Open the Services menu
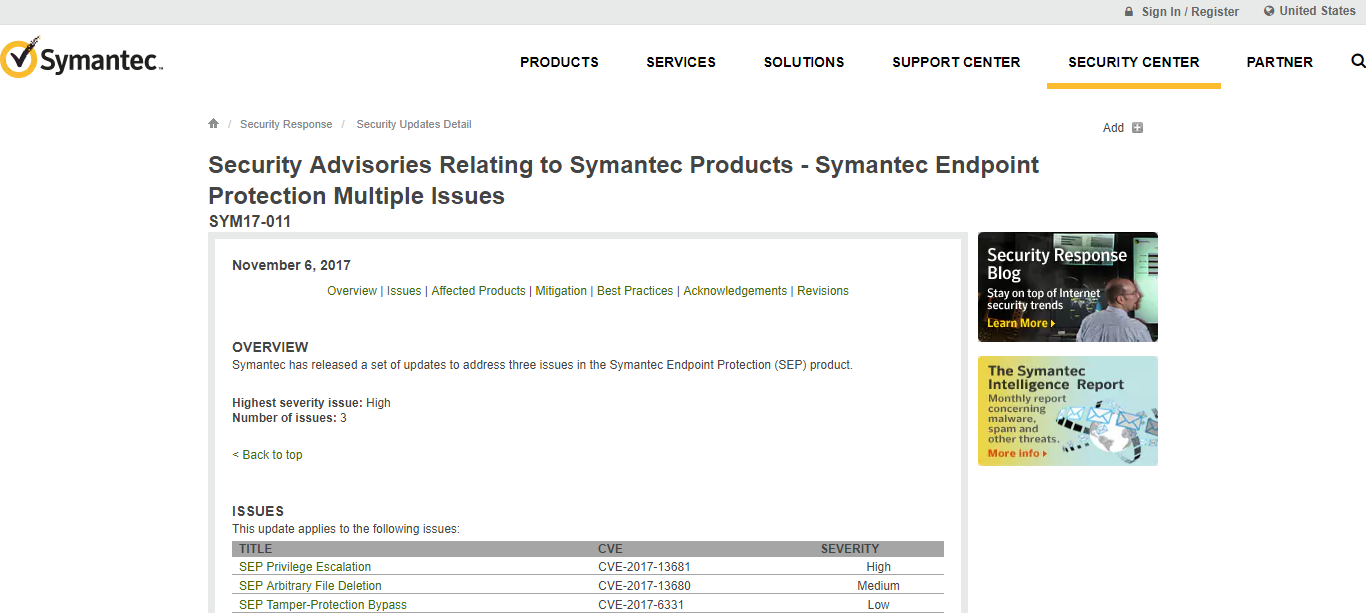Viewport: 1366px width, 613px height. click(x=681, y=62)
